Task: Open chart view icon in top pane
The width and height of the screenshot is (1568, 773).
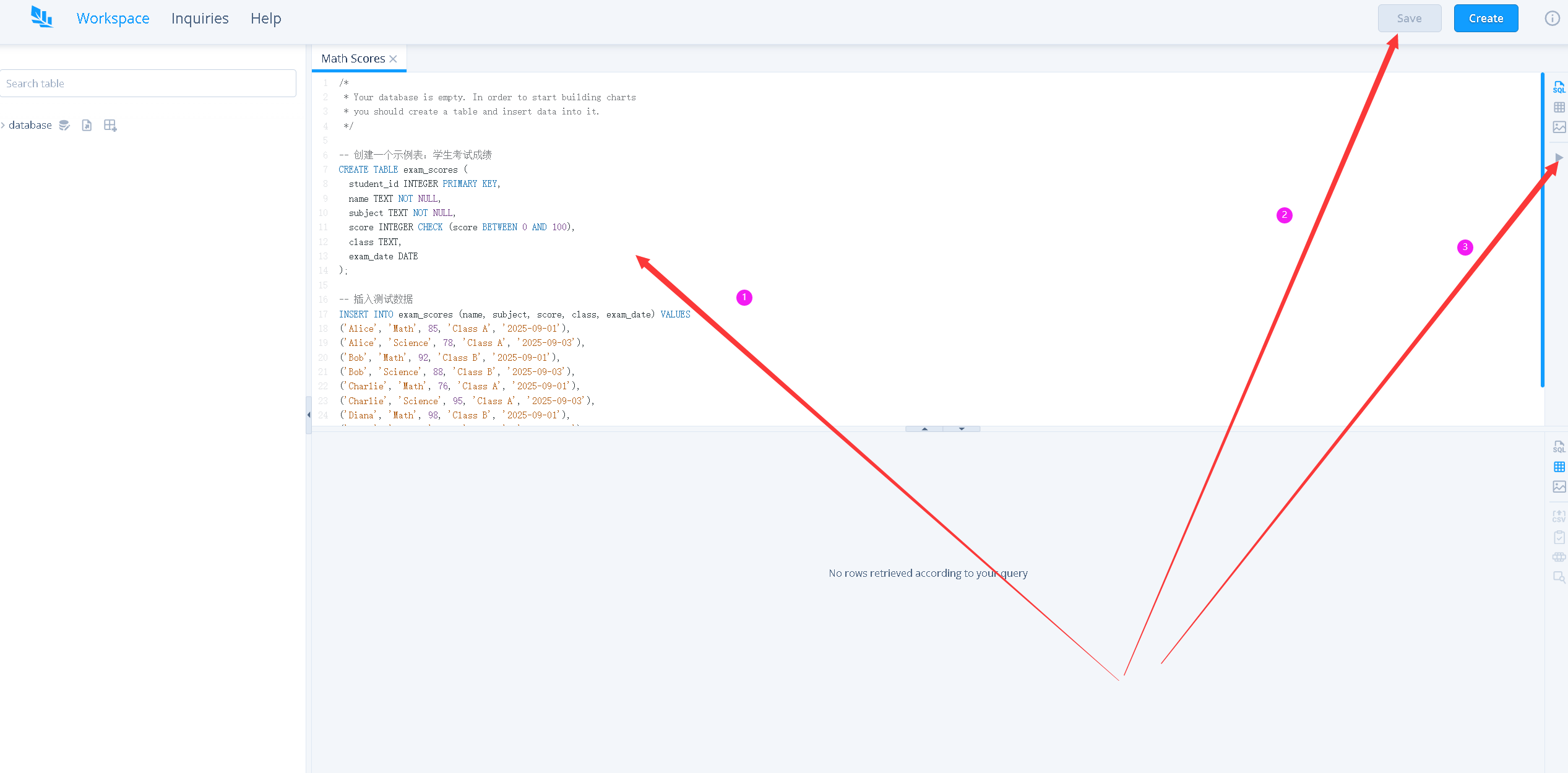Action: pyautogui.click(x=1559, y=127)
